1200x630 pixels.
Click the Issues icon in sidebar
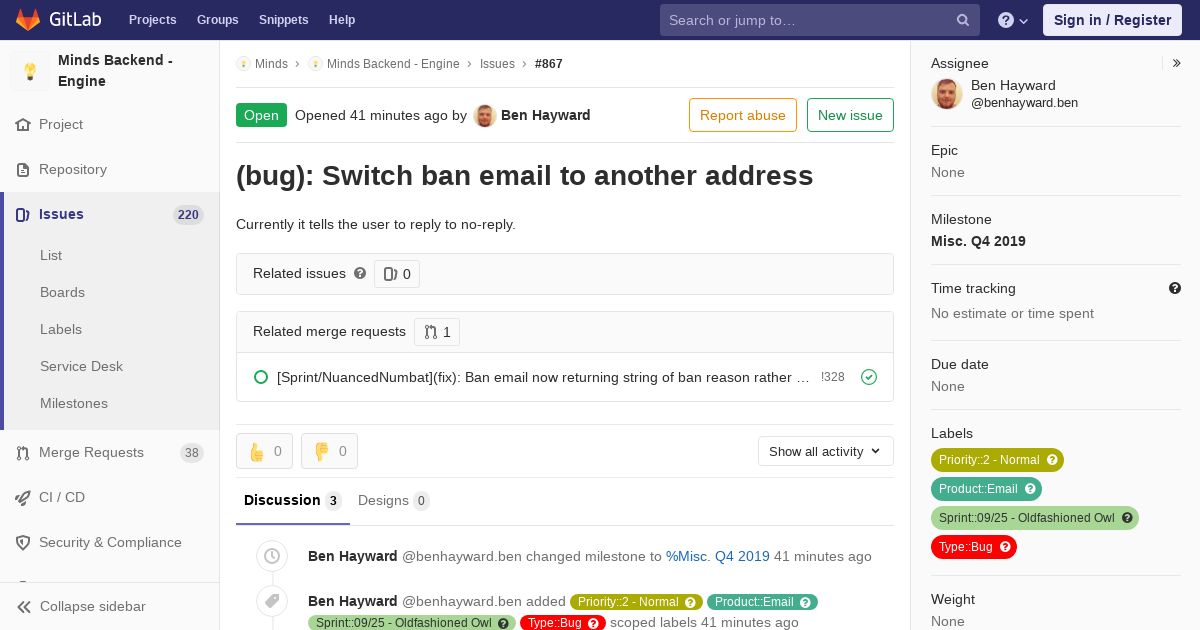(23, 215)
